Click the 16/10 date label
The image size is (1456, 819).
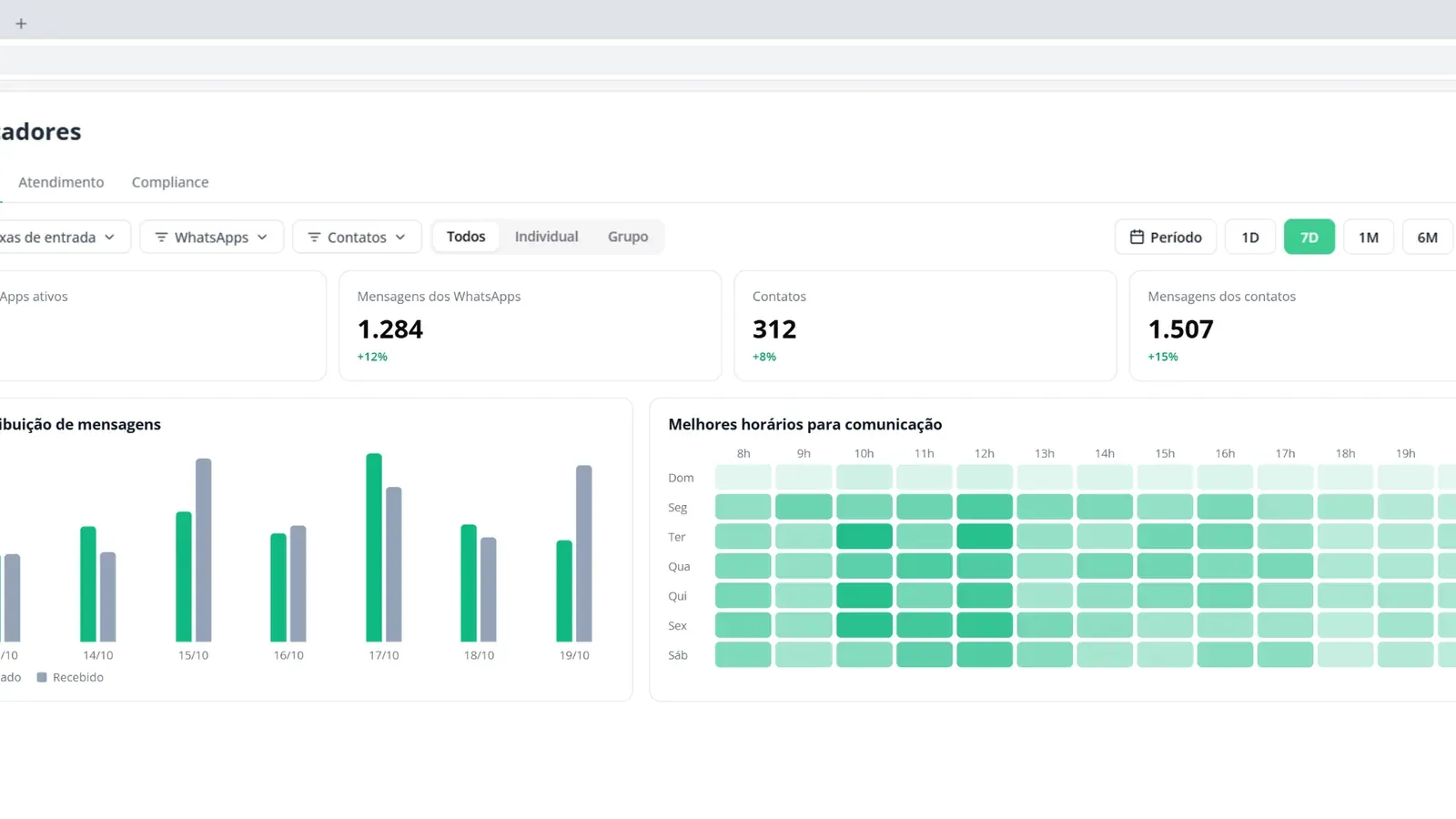click(x=288, y=655)
